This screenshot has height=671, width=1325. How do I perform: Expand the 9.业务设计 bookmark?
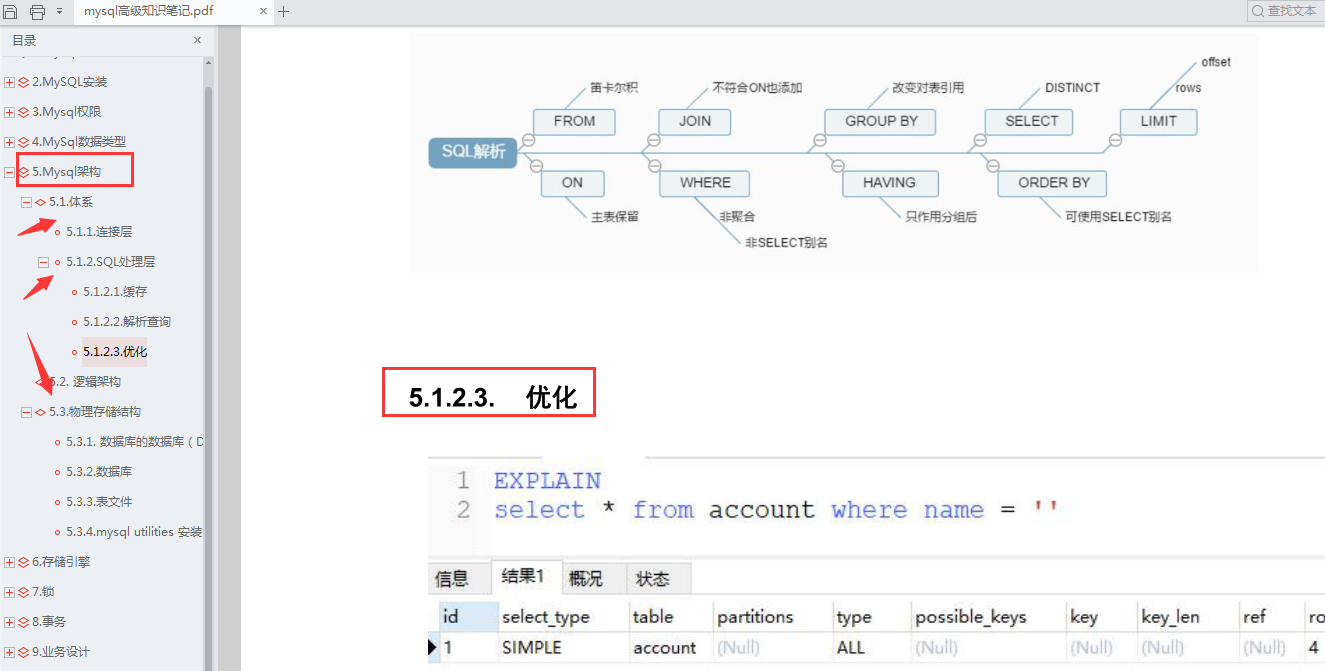coord(10,652)
